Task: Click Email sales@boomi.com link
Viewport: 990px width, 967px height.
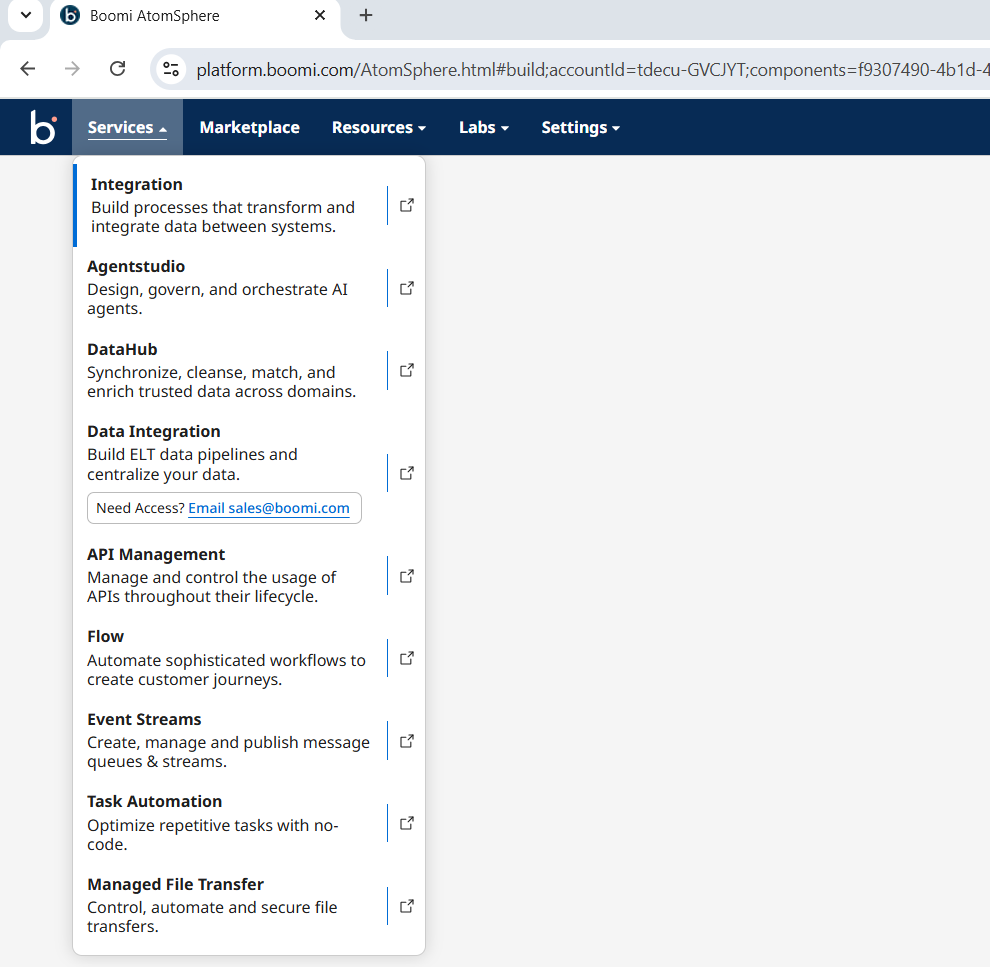Action: pos(269,508)
